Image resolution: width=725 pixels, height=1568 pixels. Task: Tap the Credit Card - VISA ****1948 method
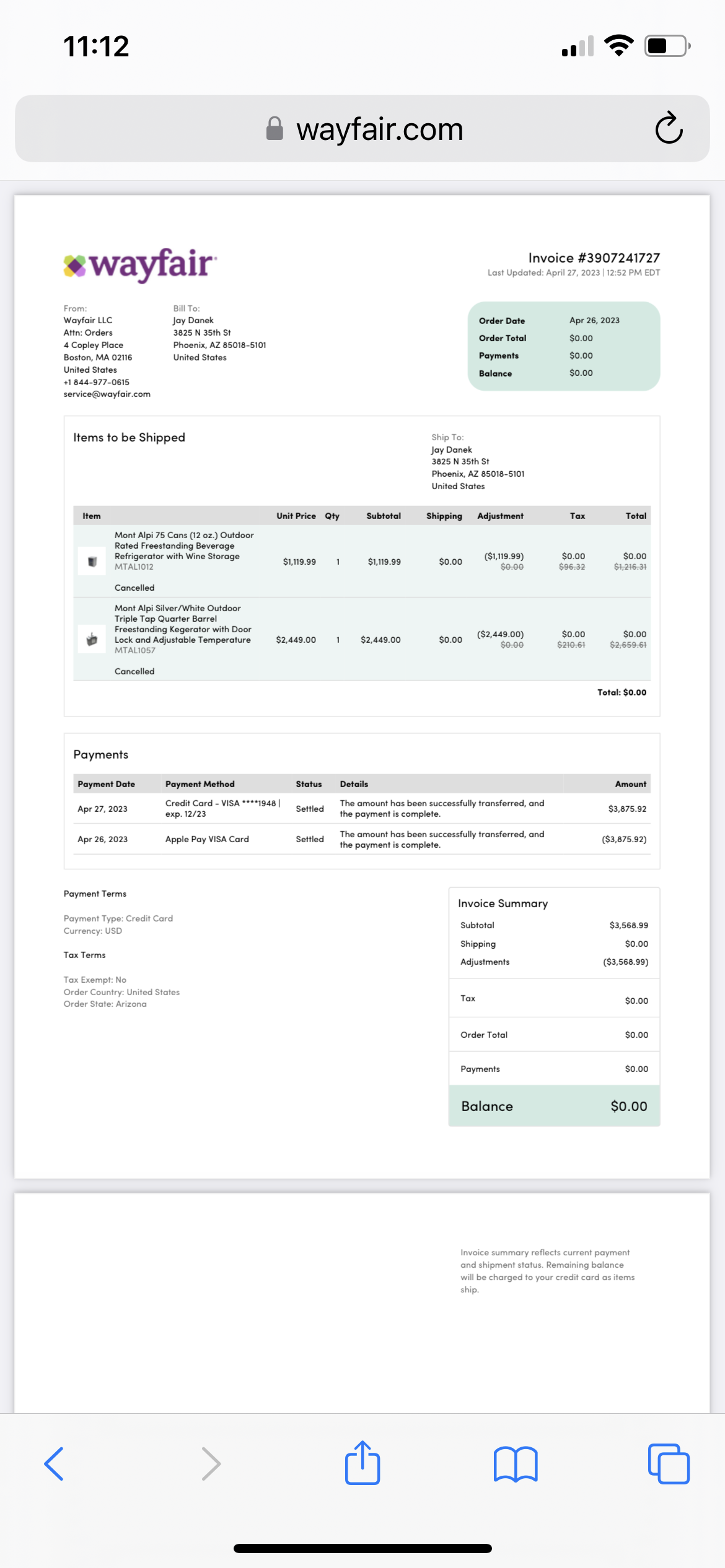(x=223, y=808)
